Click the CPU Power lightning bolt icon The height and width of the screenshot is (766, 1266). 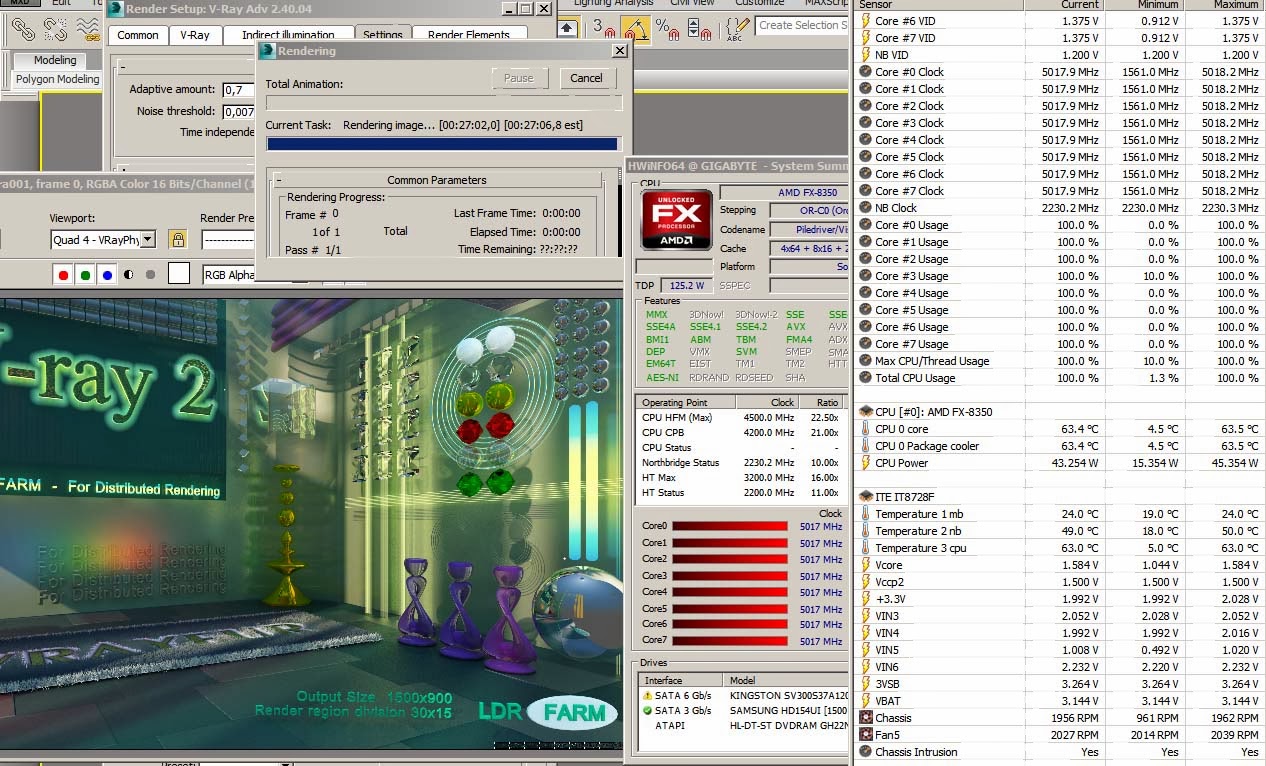tap(866, 463)
